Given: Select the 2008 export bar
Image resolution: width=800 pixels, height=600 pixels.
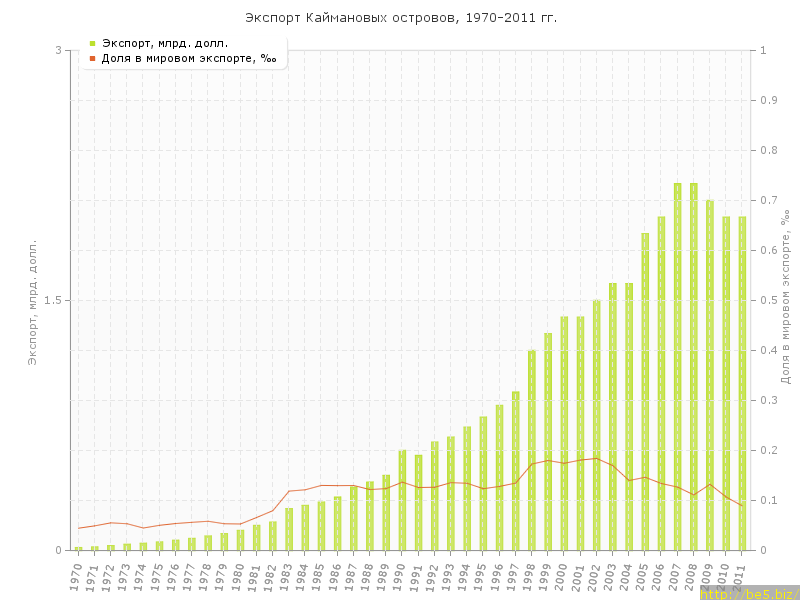Looking at the screenshot, I should coord(693,366).
